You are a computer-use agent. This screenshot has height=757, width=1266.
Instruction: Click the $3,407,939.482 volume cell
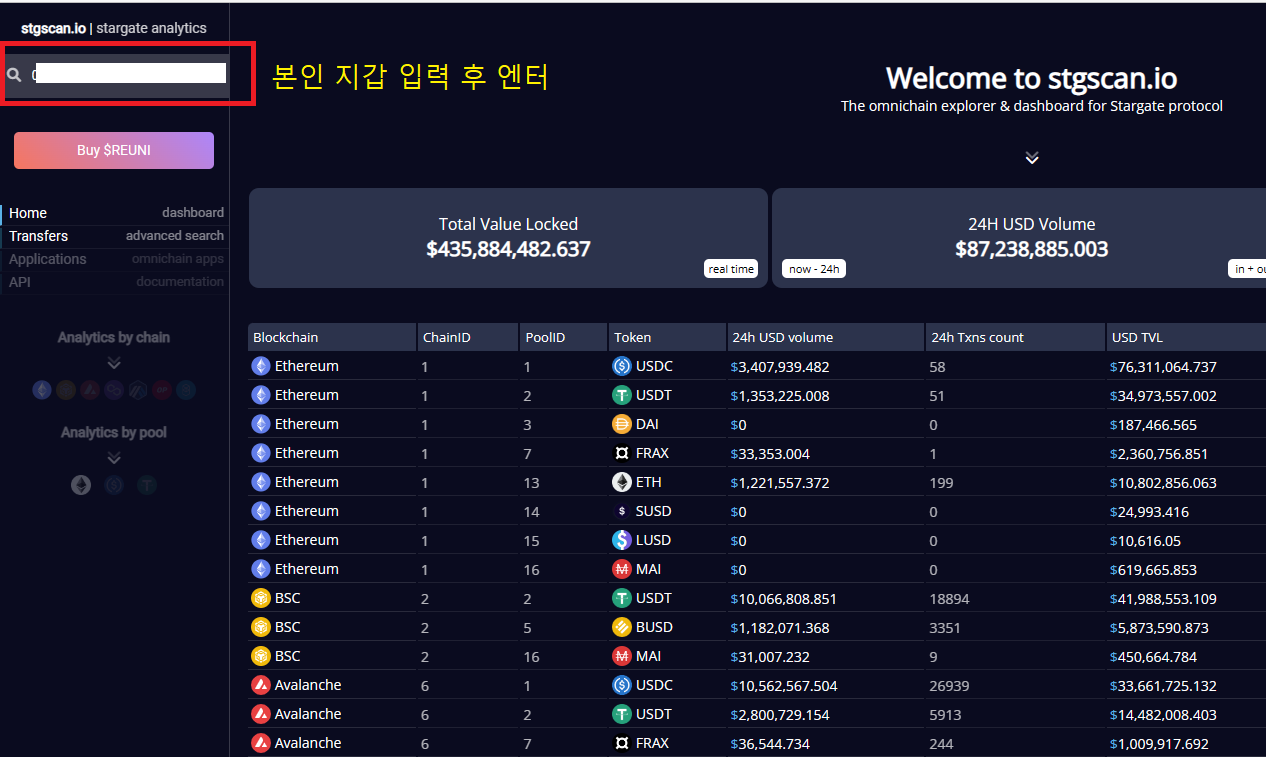(780, 367)
